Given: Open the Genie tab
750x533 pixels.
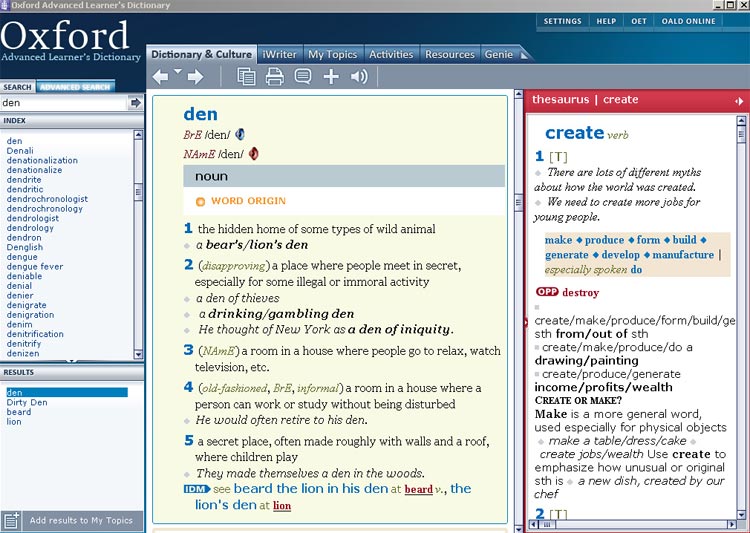Looking at the screenshot, I should (x=498, y=55).
